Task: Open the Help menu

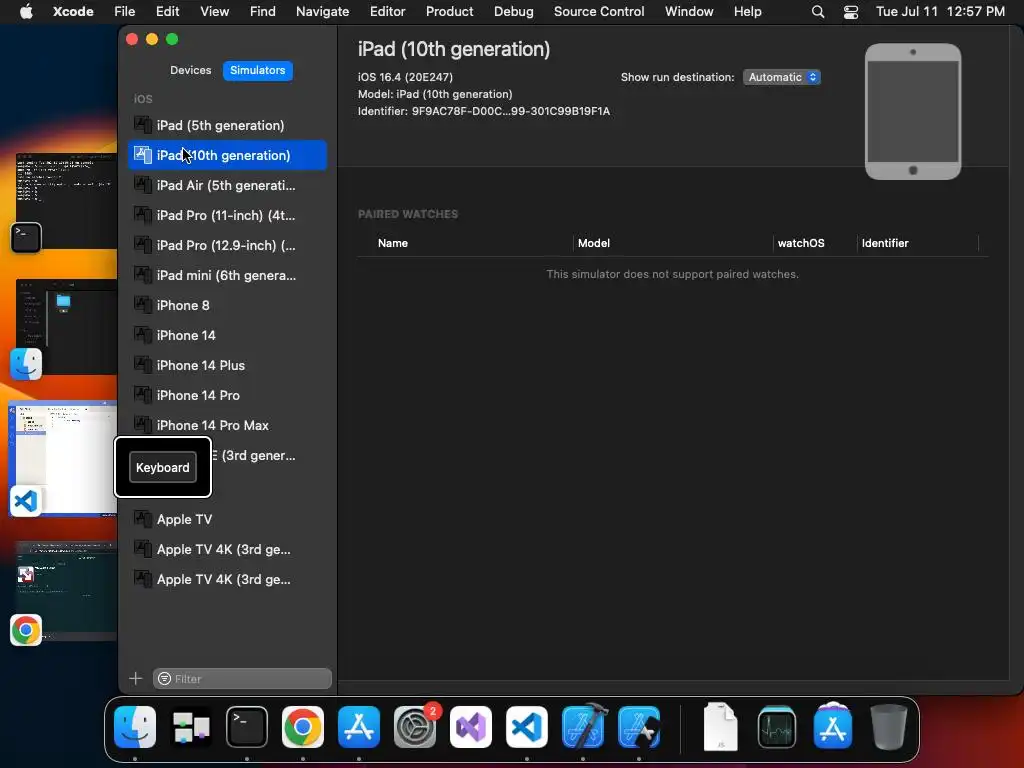Action: 747,12
